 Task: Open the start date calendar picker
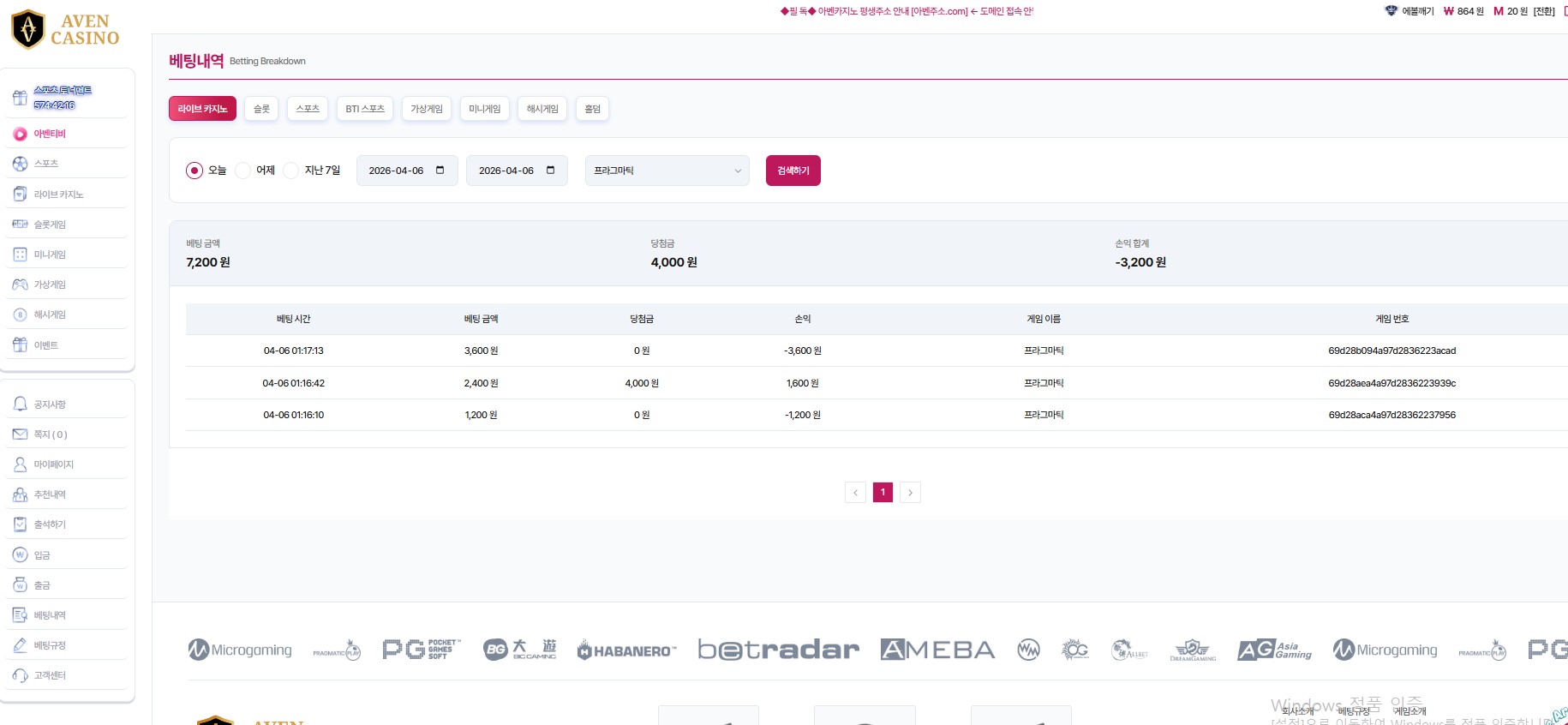point(440,171)
